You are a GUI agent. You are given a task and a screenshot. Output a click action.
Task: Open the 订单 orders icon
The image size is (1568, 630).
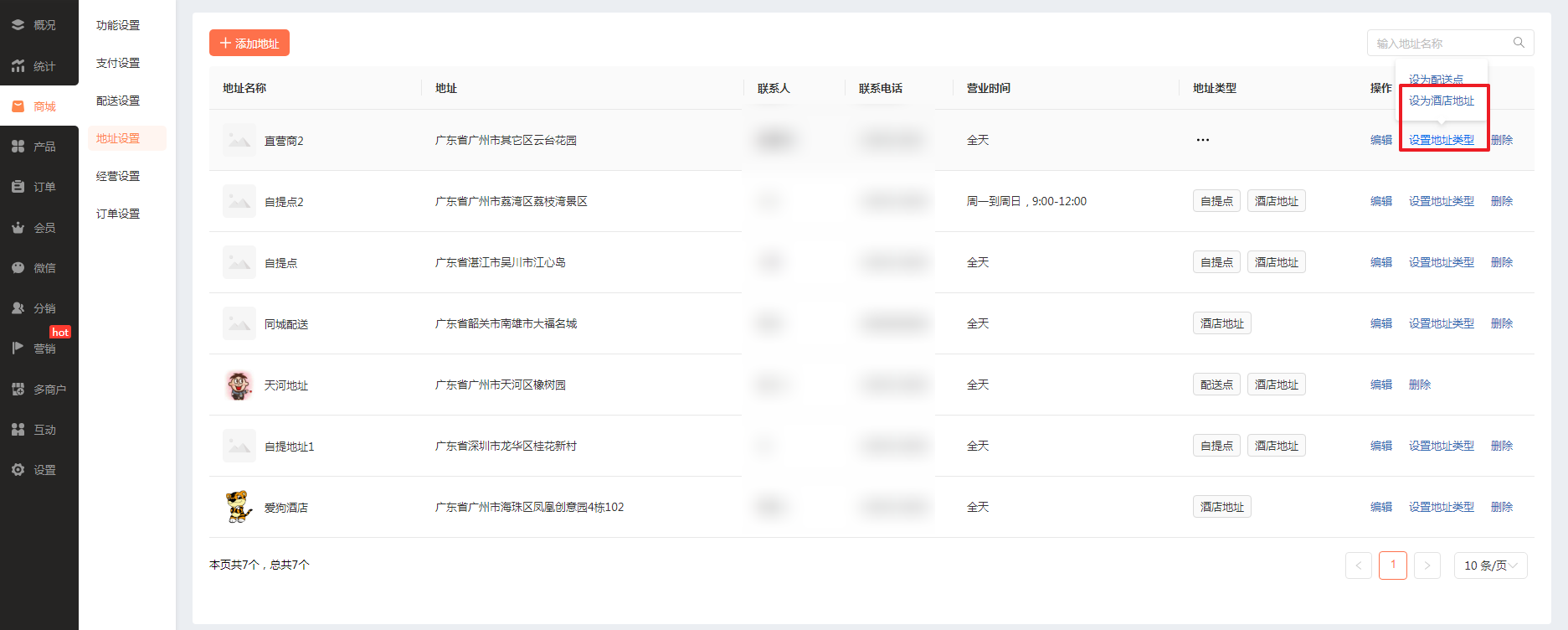18,187
